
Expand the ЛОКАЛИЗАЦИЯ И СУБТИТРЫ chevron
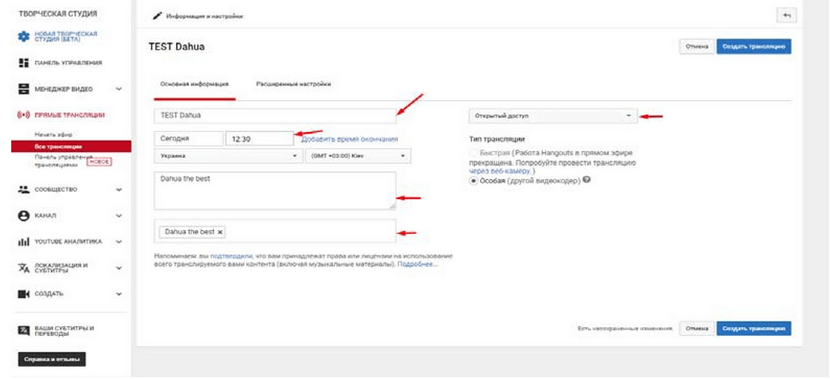pos(119,268)
